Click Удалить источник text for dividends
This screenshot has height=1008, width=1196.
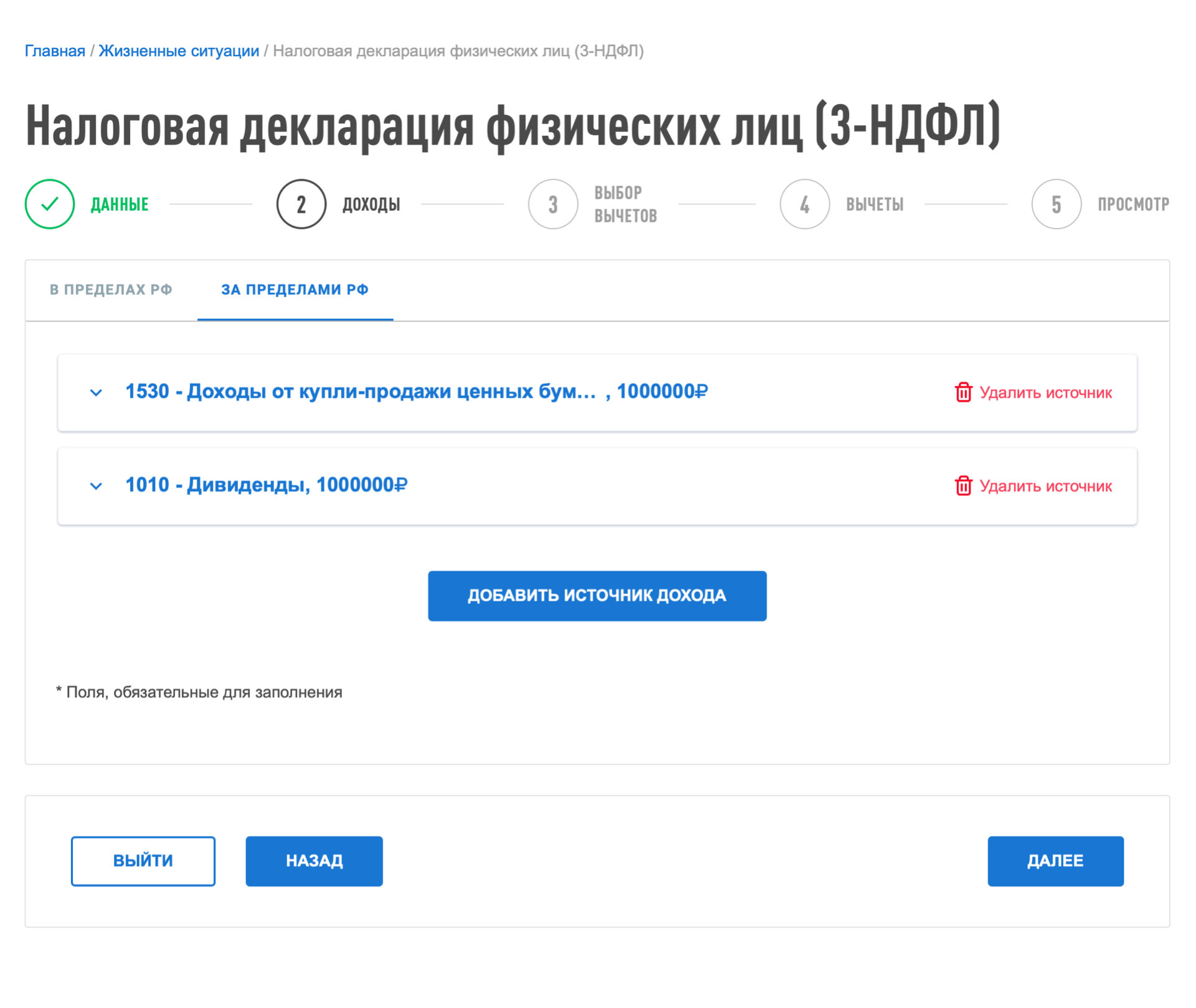[x=1046, y=487]
